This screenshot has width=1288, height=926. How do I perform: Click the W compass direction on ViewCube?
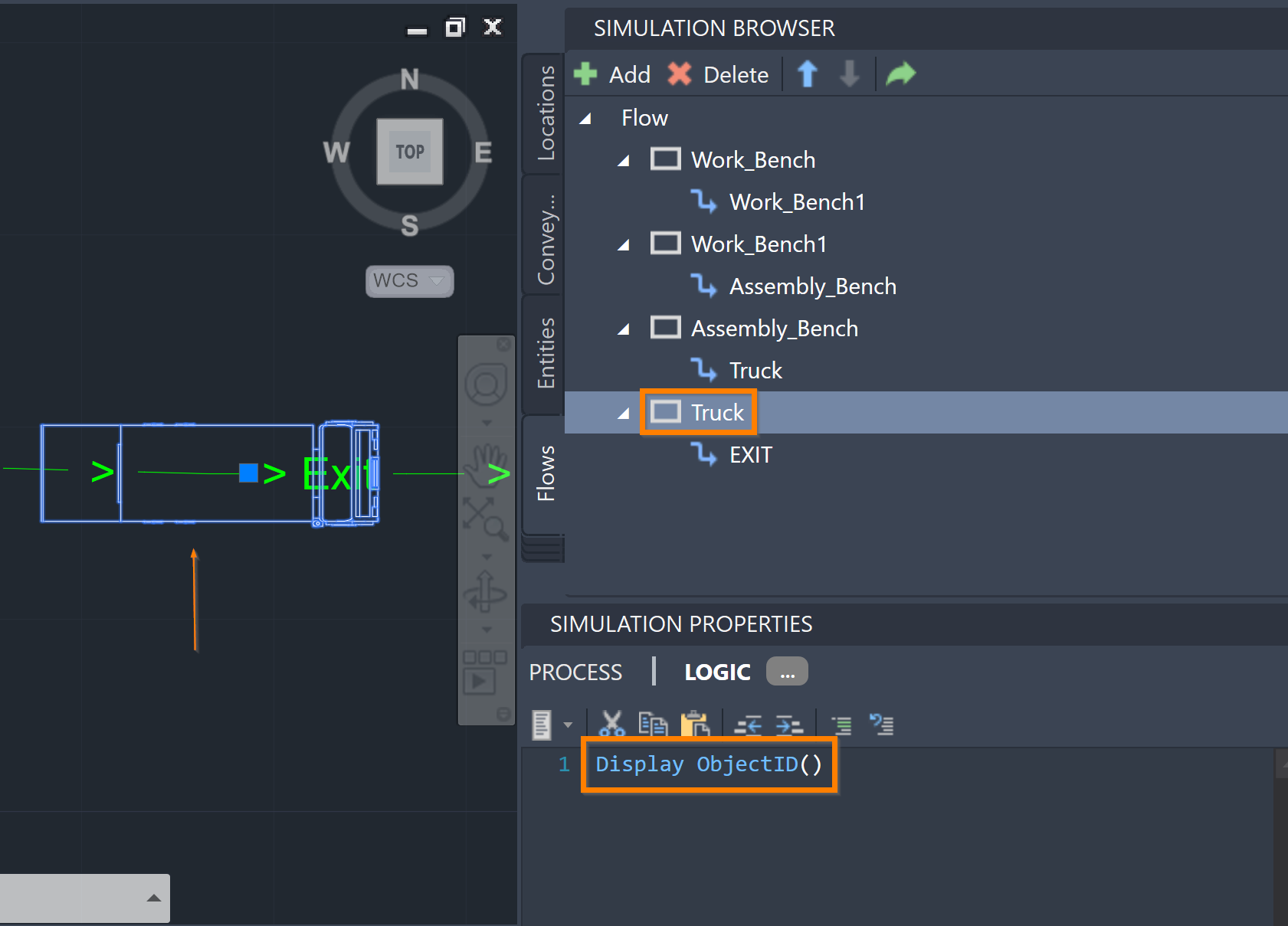336,152
